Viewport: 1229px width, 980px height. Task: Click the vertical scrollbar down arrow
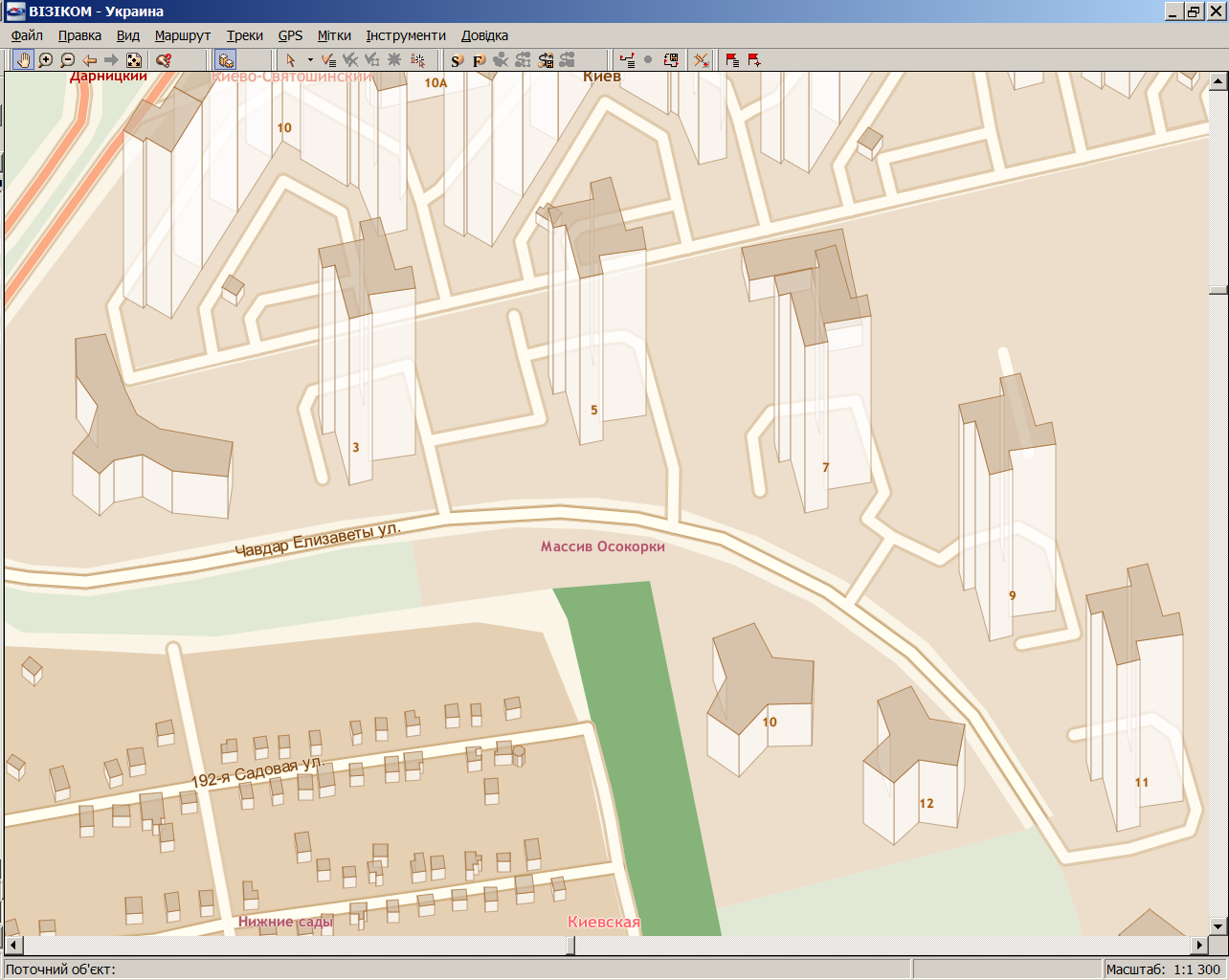1218,925
